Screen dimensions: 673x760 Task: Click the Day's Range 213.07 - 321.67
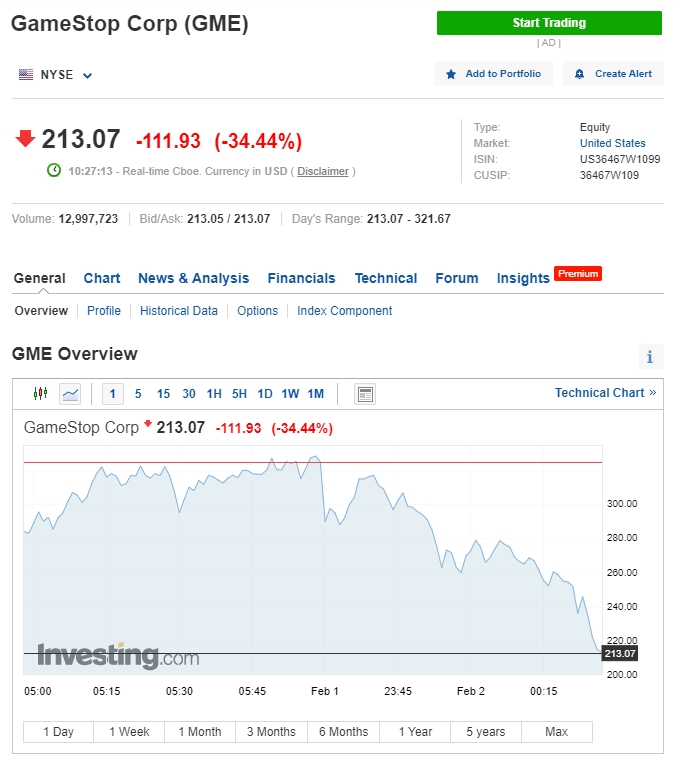408,219
